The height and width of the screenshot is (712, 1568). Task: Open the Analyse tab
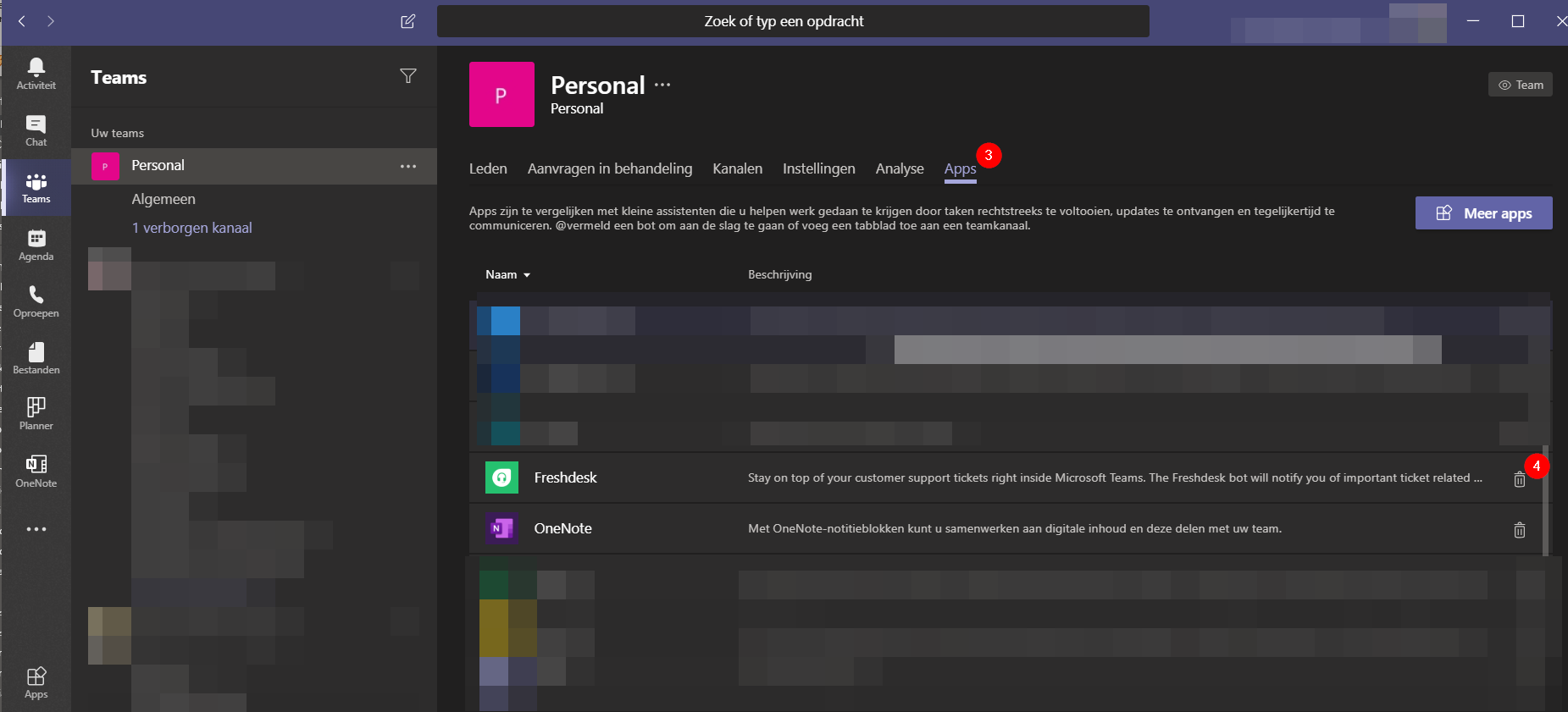(x=900, y=168)
